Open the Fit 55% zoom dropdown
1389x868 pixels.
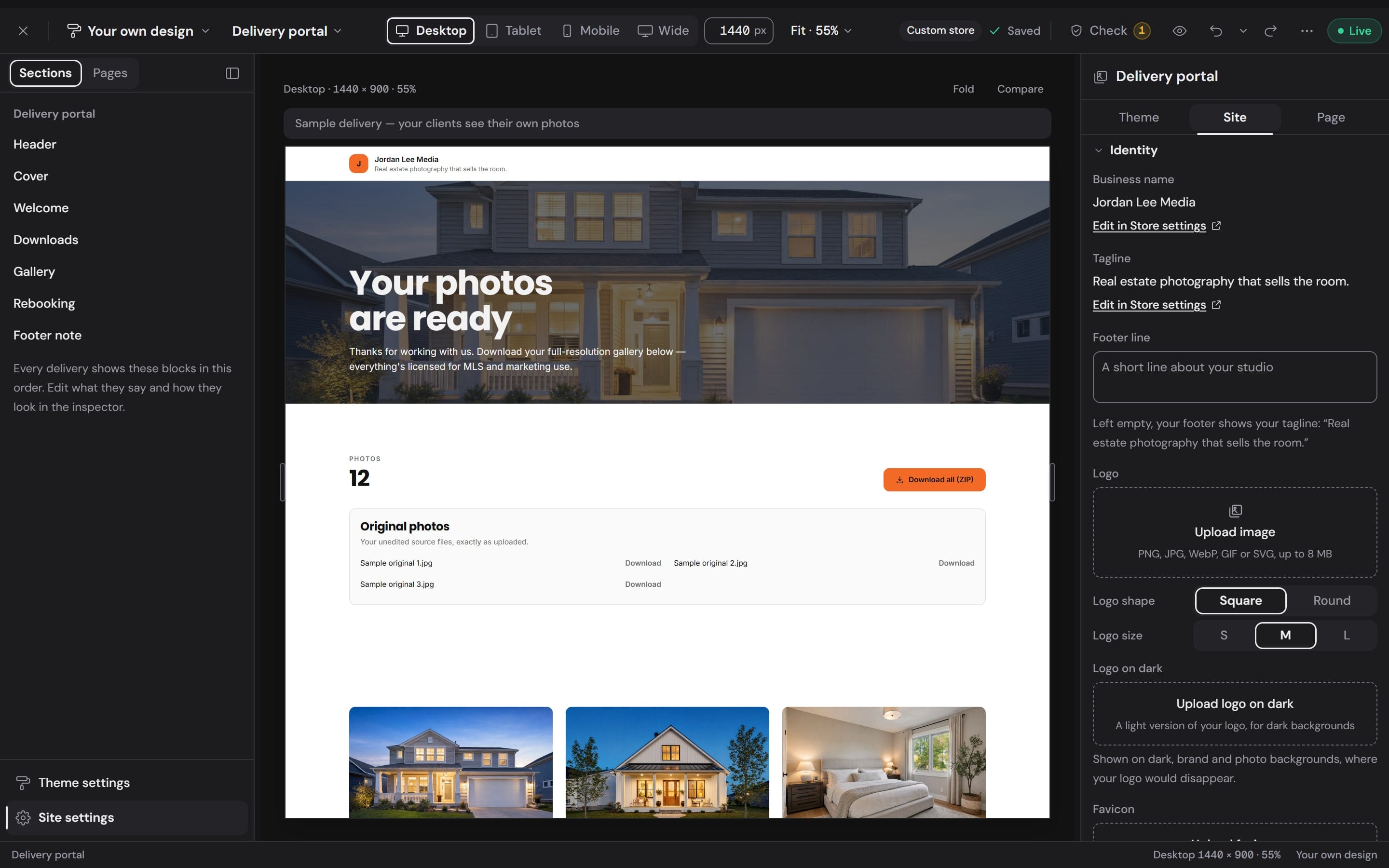coord(821,30)
